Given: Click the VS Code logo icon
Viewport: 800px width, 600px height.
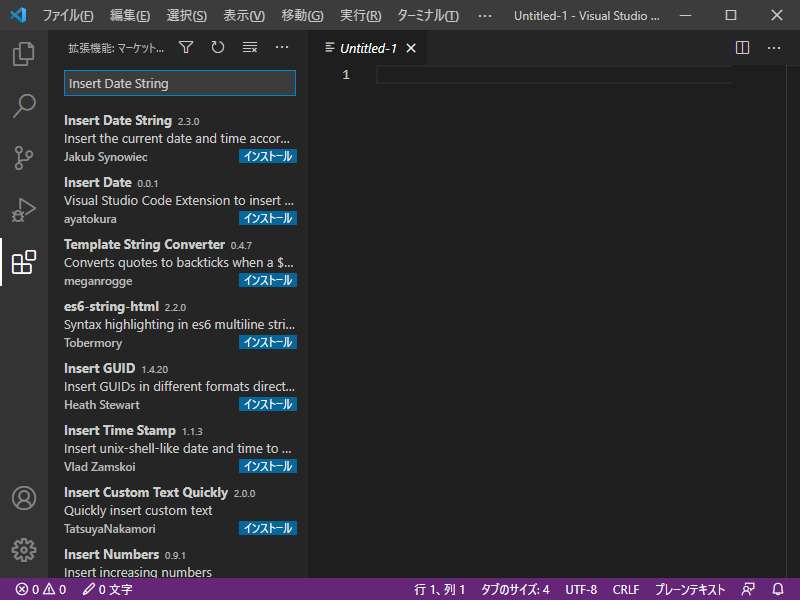Looking at the screenshot, I should pyautogui.click(x=18, y=15).
